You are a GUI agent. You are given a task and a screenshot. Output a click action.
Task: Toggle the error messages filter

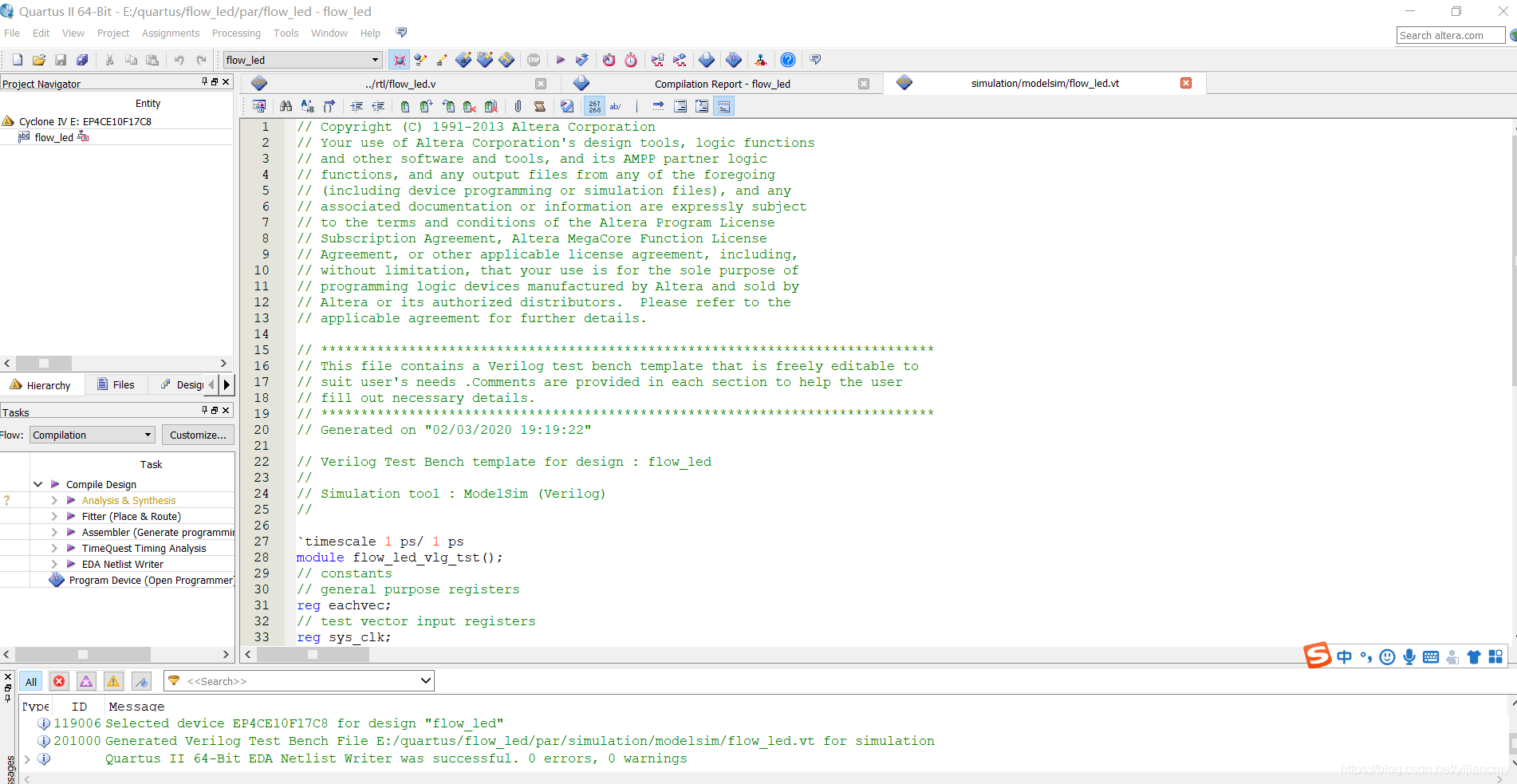click(59, 681)
